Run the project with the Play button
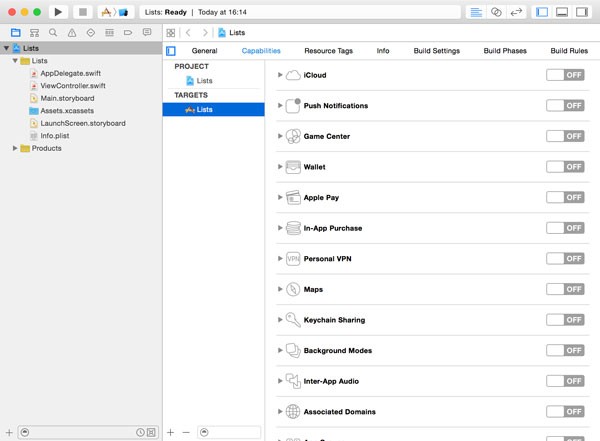Viewport: 600px width, 441px height. click(x=58, y=12)
